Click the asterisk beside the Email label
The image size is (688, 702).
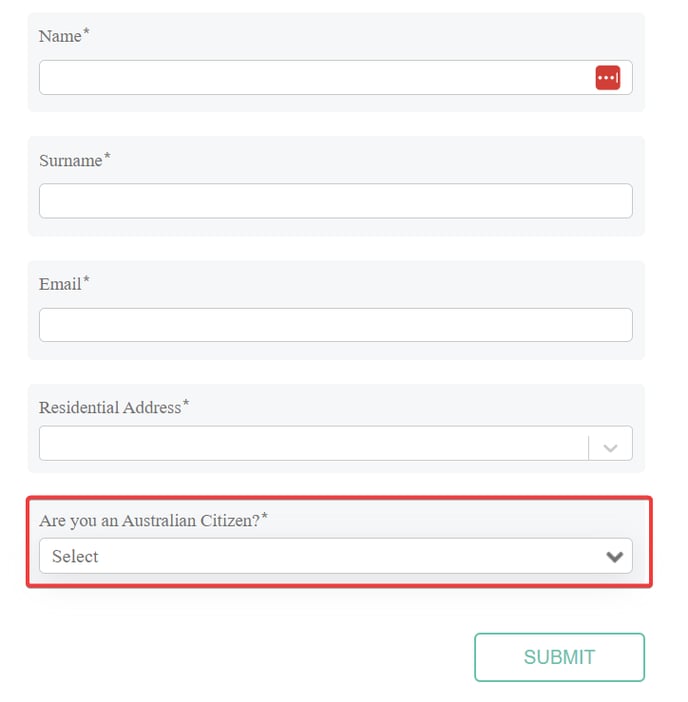[86, 279]
